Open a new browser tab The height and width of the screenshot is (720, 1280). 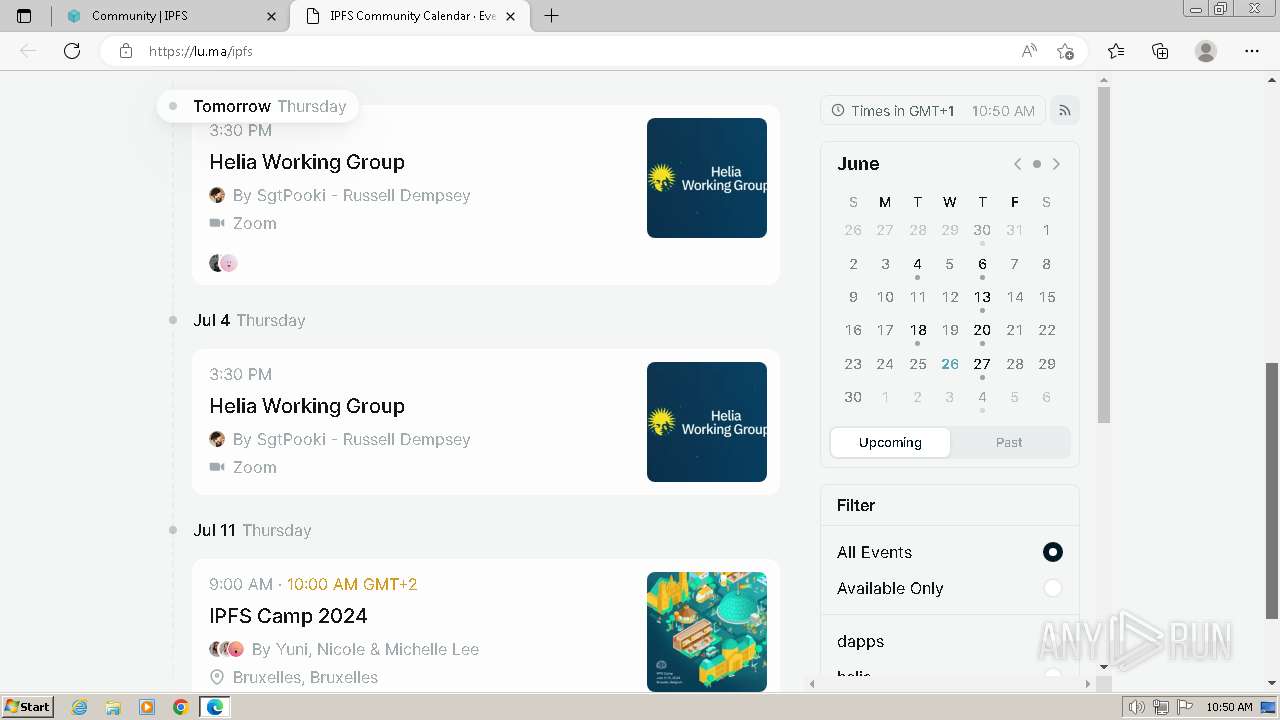pos(551,16)
